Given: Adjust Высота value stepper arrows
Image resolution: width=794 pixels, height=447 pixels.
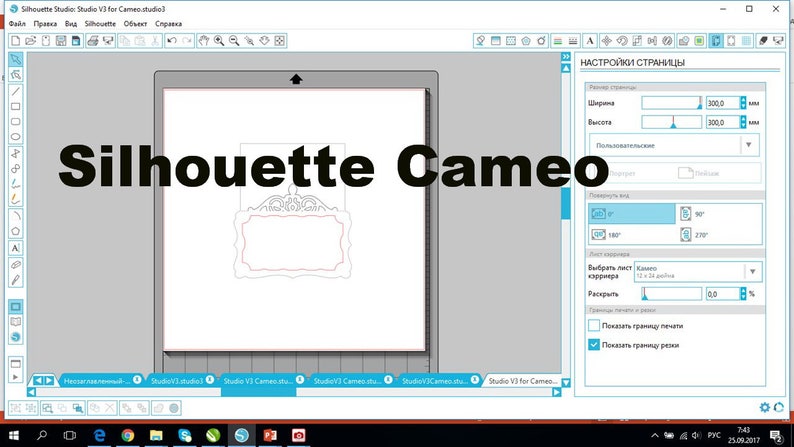Looking at the screenshot, I should (743, 122).
